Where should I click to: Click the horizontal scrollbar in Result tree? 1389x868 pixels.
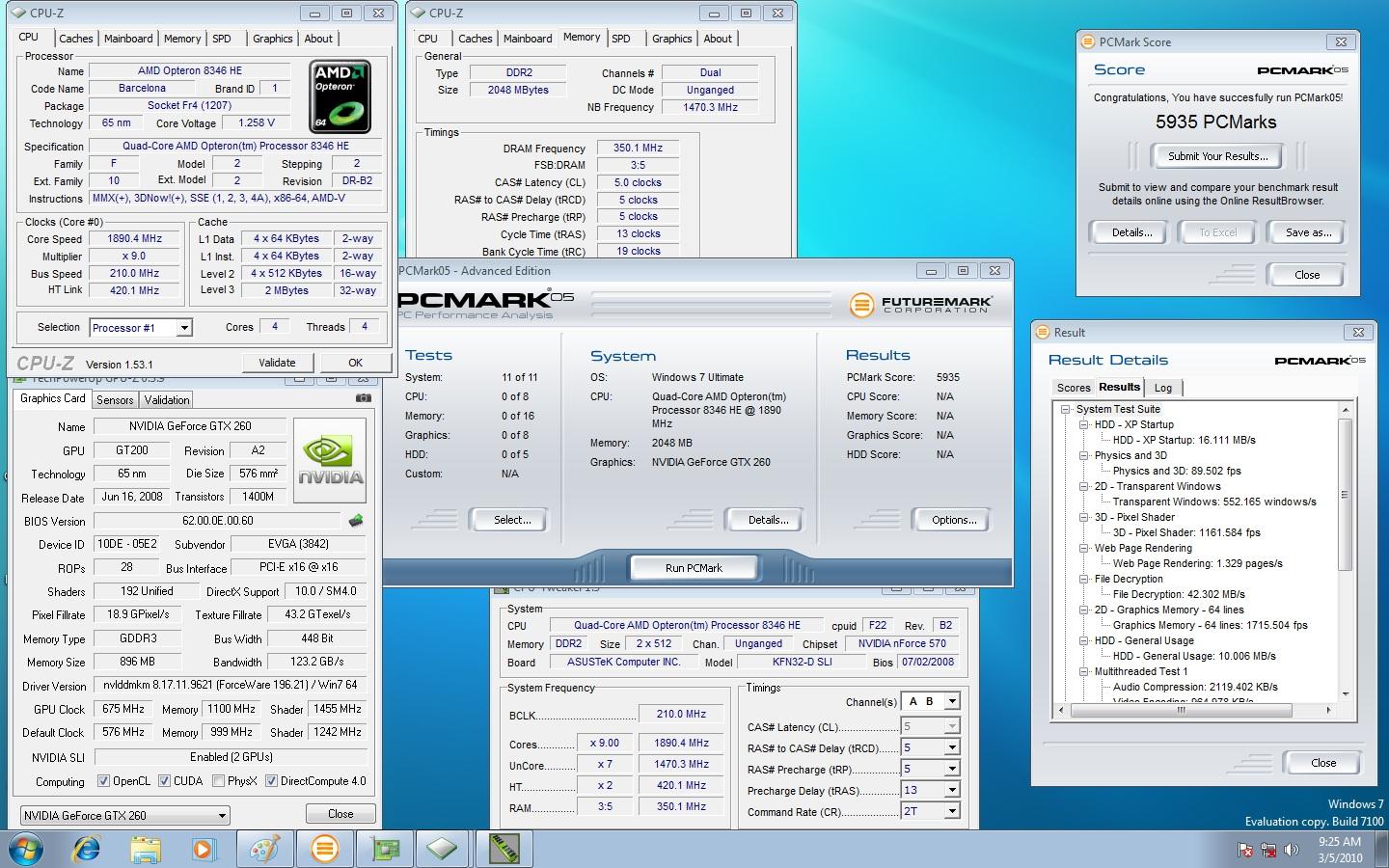tap(1181, 710)
